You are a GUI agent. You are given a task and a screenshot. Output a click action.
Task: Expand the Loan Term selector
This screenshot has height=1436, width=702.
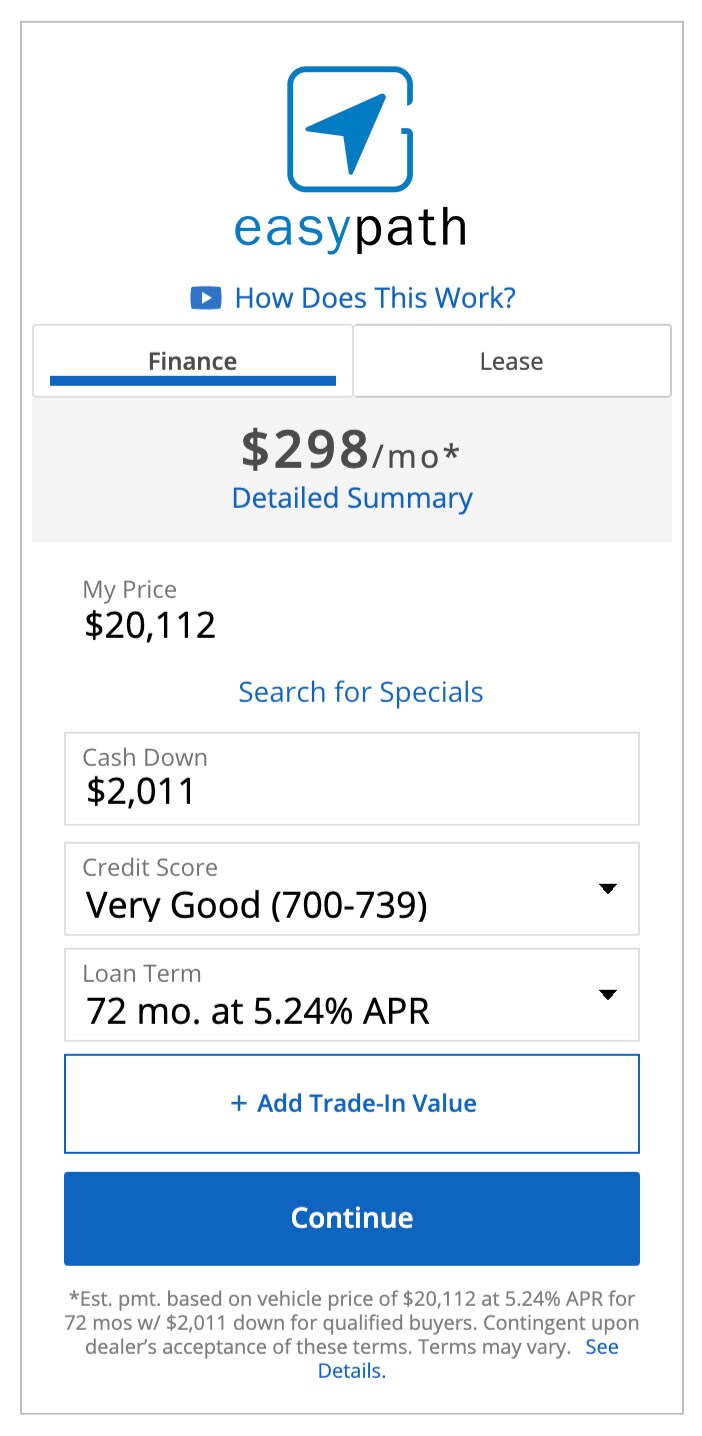tap(350, 995)
